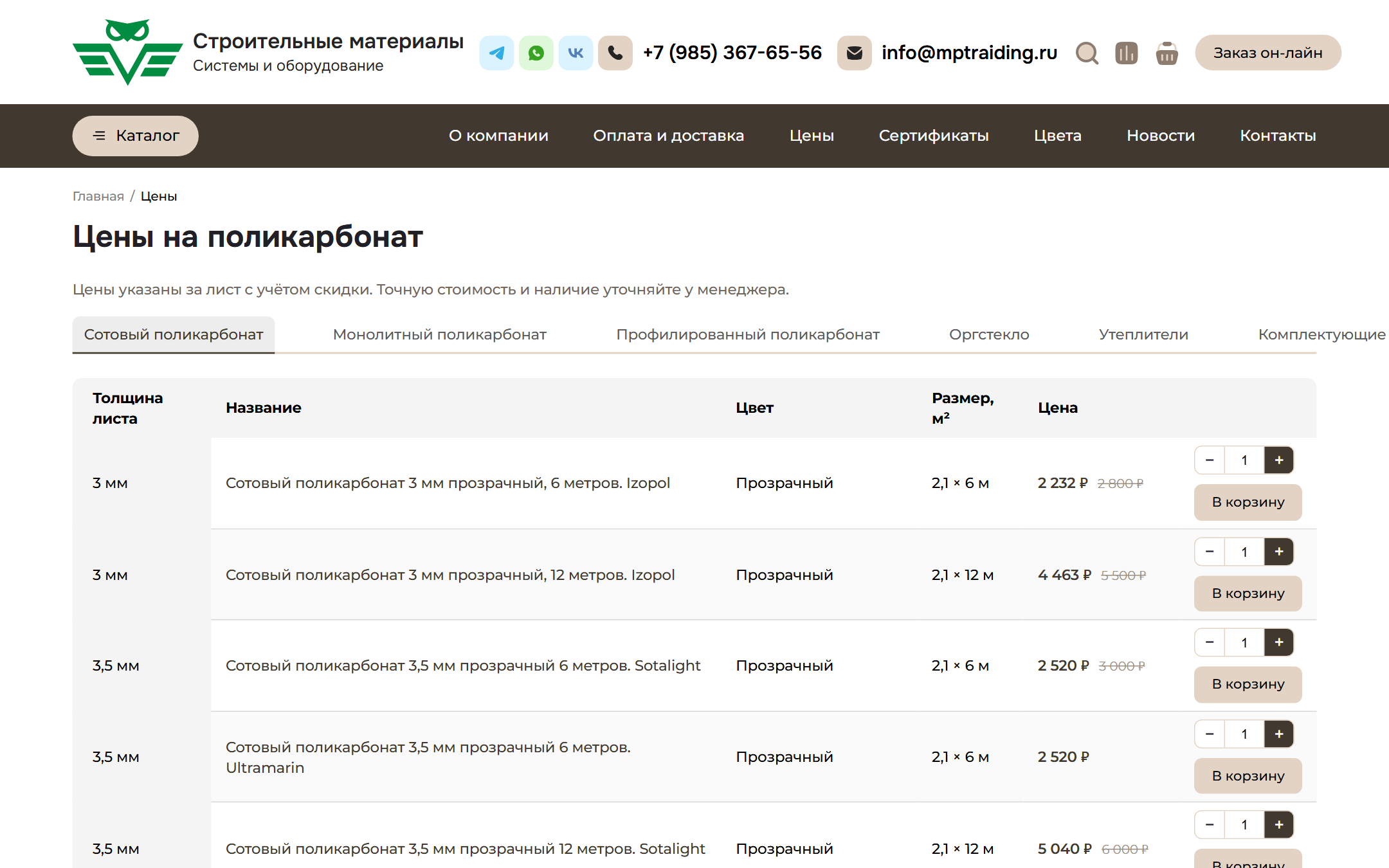
Task: Increase quantity for Sotalight 3,5 mm 6 metre sheet
Action: [1279, 642]
